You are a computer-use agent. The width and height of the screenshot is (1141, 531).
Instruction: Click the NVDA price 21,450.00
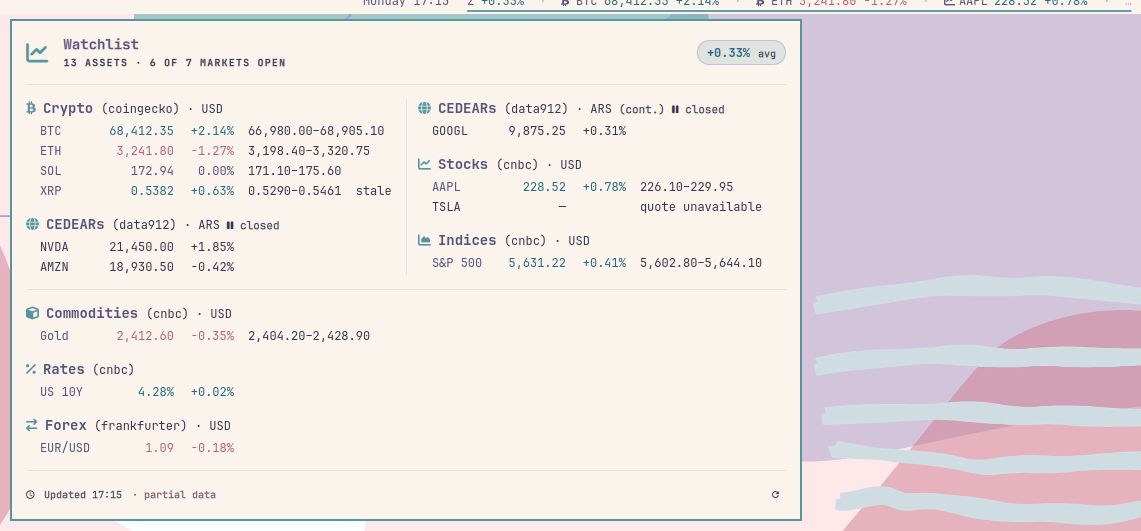[141, 247]
